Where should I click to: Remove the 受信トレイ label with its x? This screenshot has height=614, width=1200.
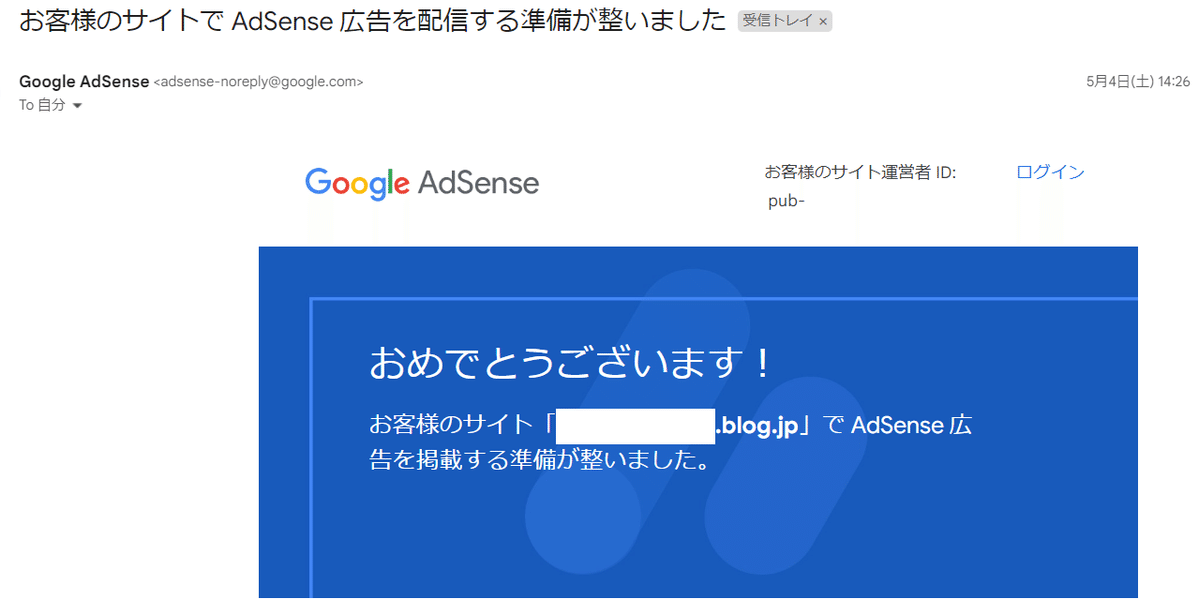click(x=823, y=21)
